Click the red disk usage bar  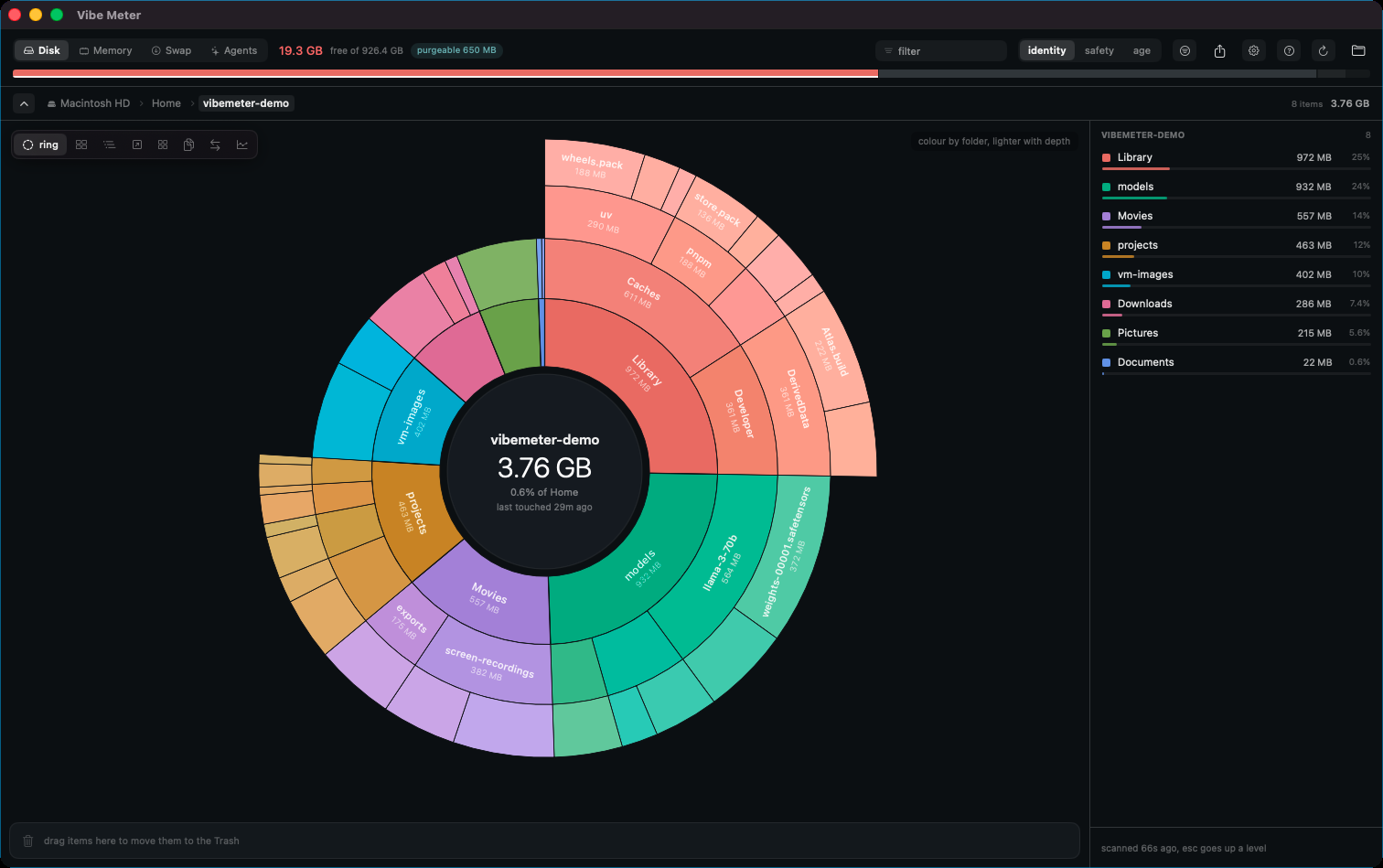point(445,73)
